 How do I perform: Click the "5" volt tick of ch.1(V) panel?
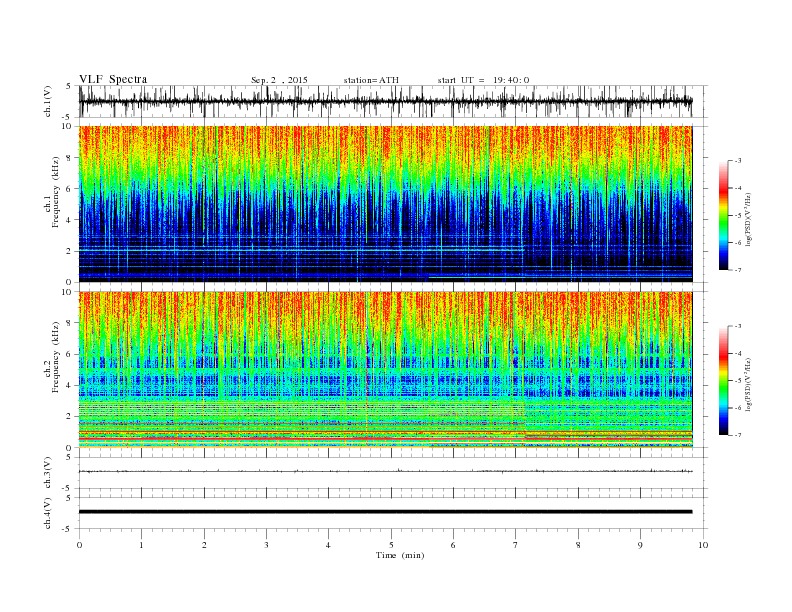coord(69,86)
